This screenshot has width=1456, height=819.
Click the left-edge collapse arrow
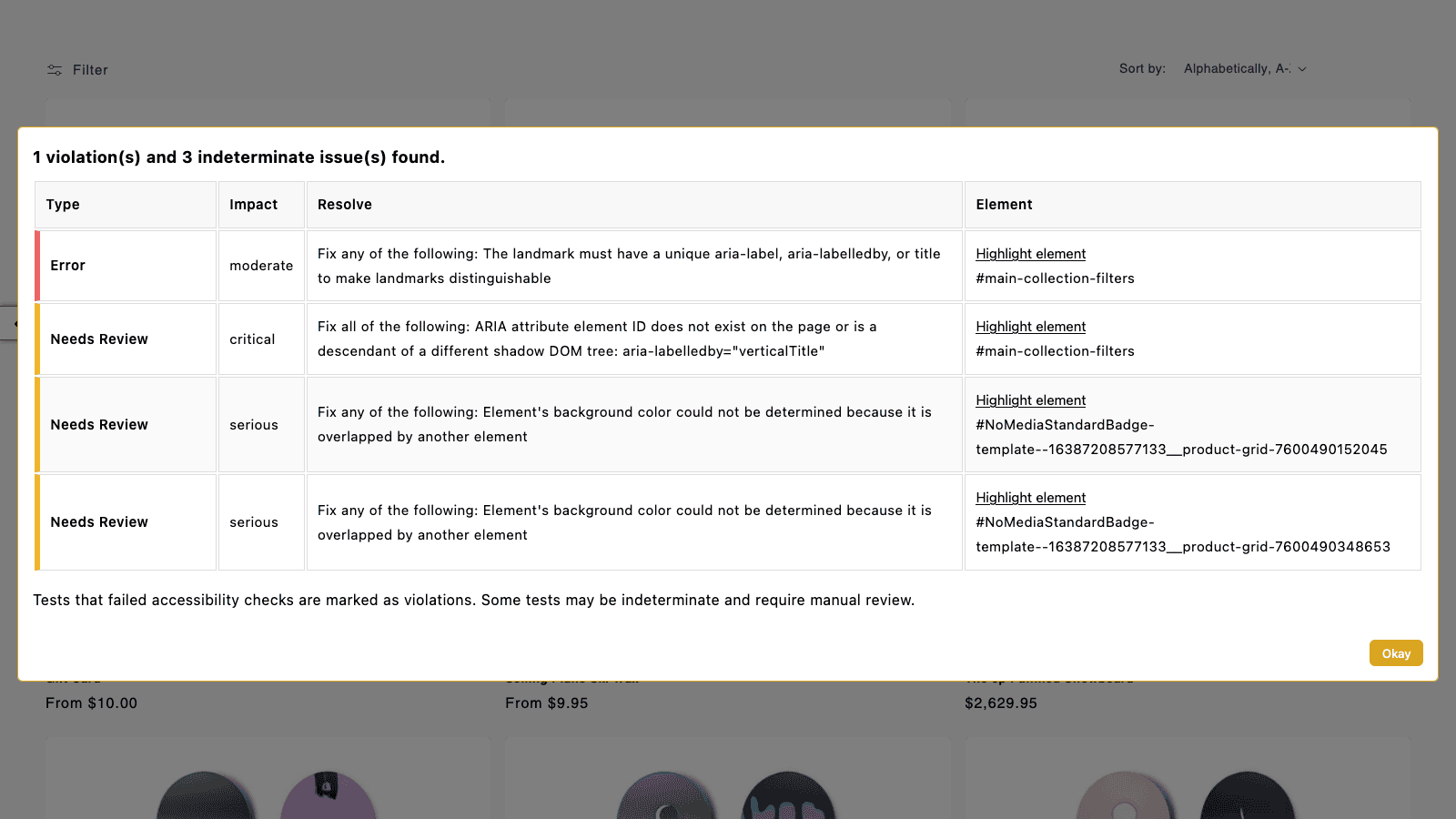(15, 322)
